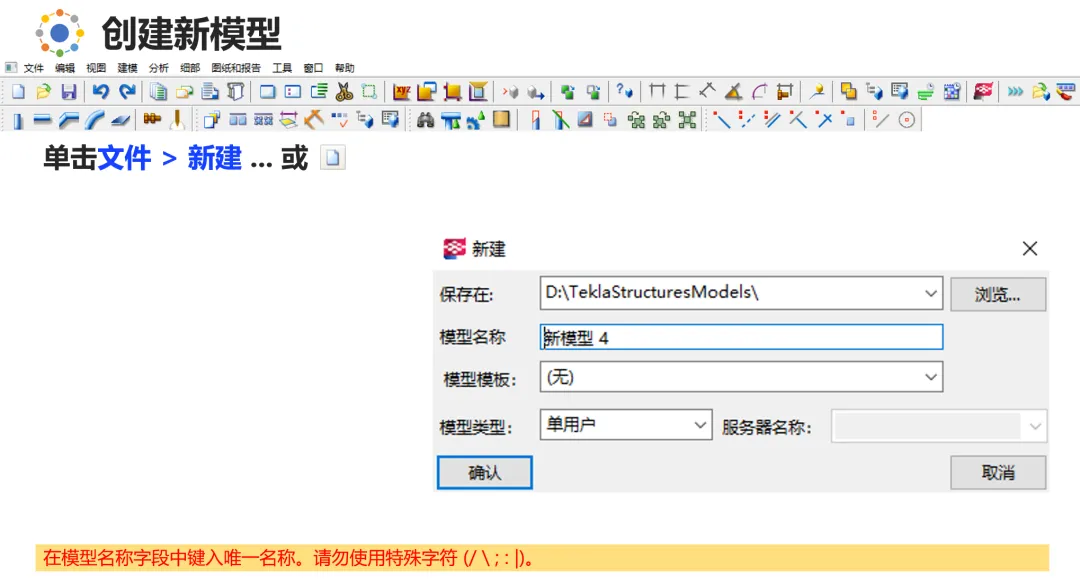The height and width of the screenshot is (584, 1080).
Task: Click the binoculars find component icon
Action: click(x=425, y=121)
